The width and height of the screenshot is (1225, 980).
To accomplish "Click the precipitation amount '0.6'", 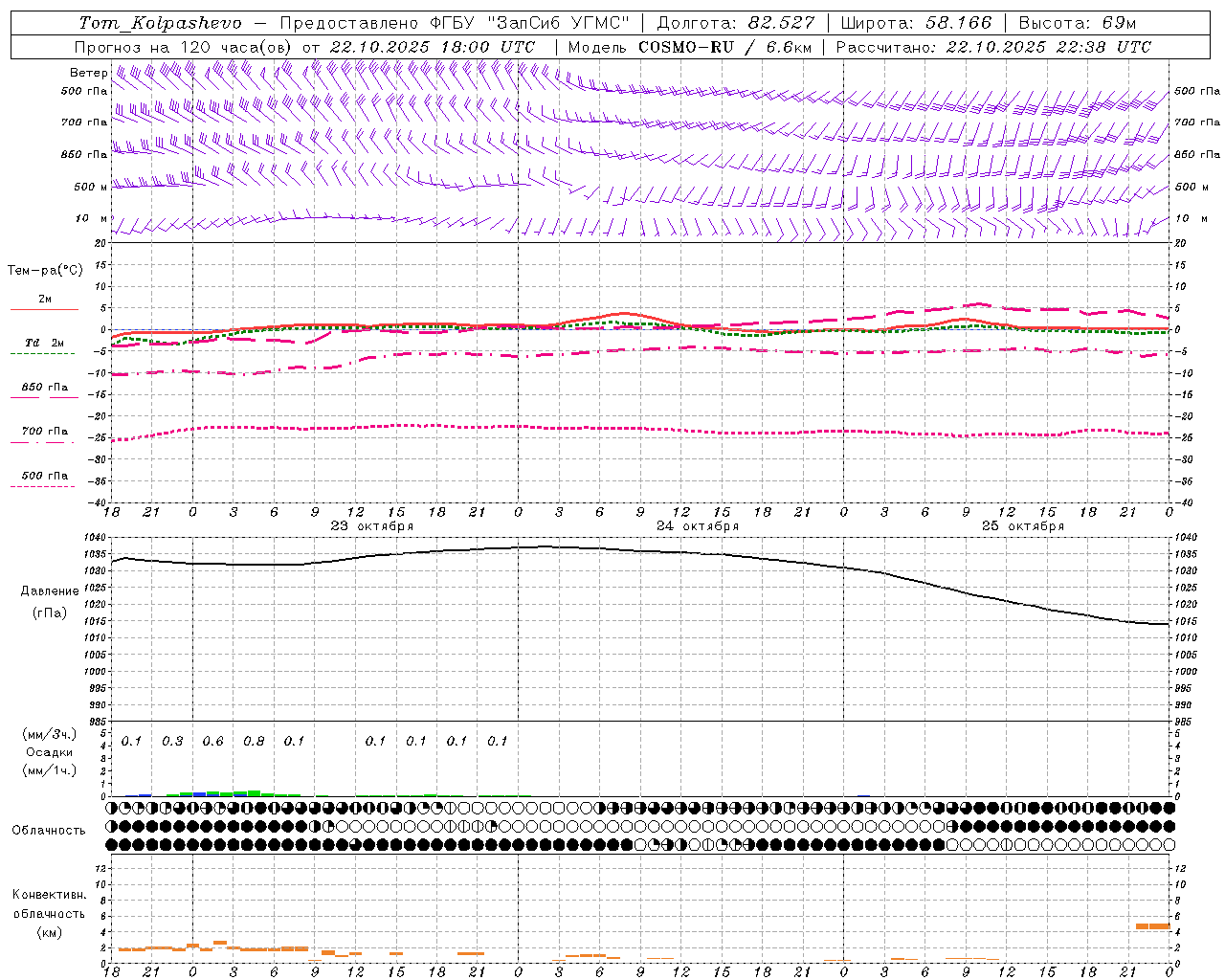I will [212, 742].
